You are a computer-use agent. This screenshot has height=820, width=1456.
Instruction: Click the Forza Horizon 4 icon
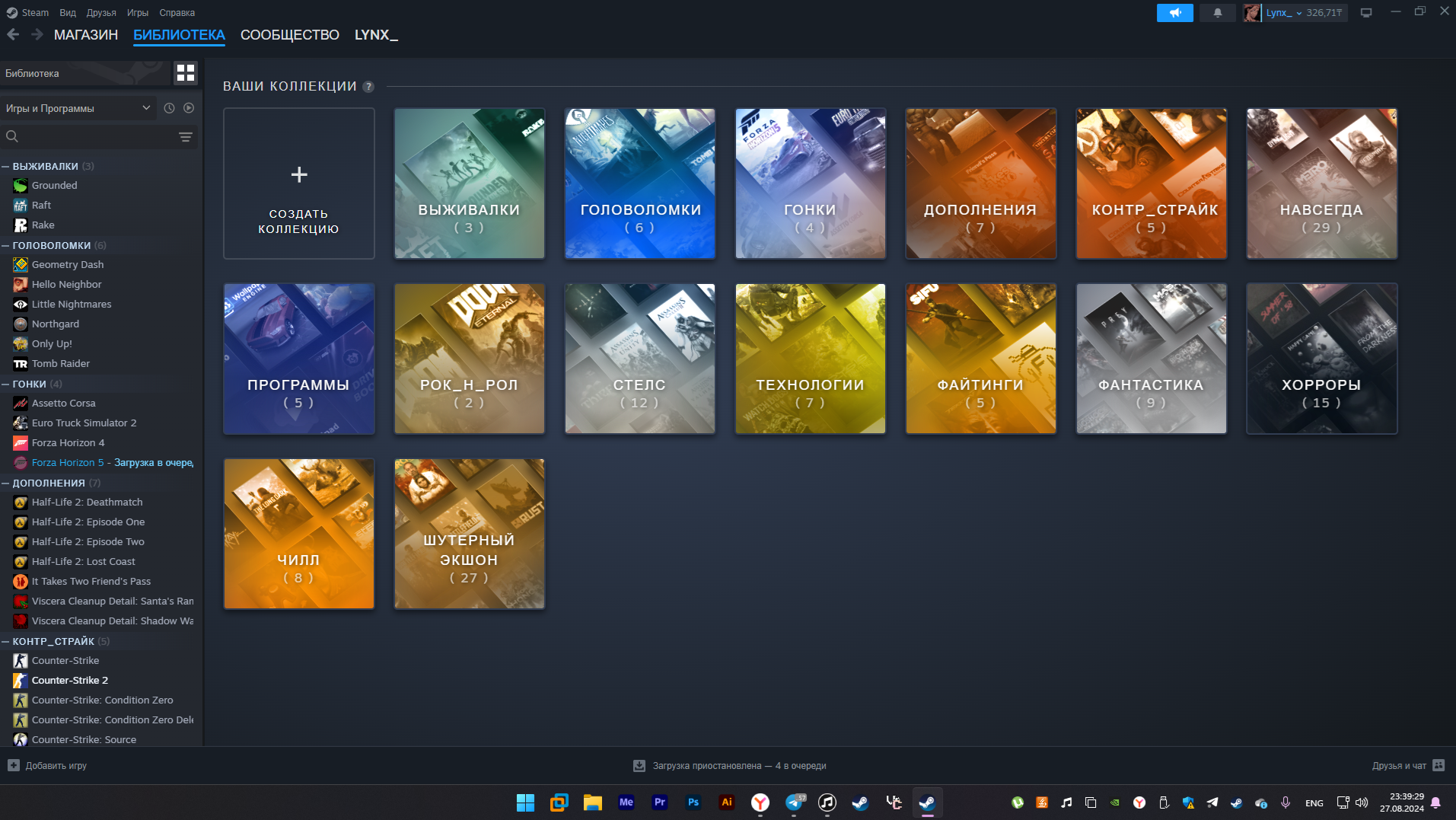(x=21, y=442)
